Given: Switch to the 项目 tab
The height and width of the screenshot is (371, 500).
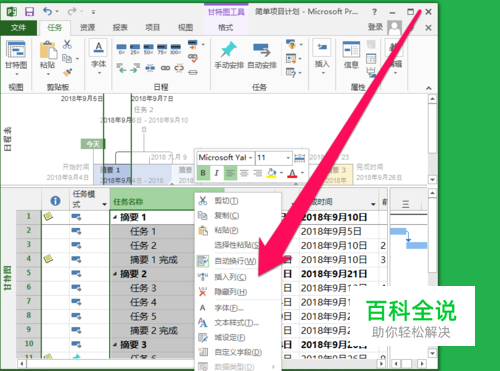Looking at the screenshot, I should [153, 28].
